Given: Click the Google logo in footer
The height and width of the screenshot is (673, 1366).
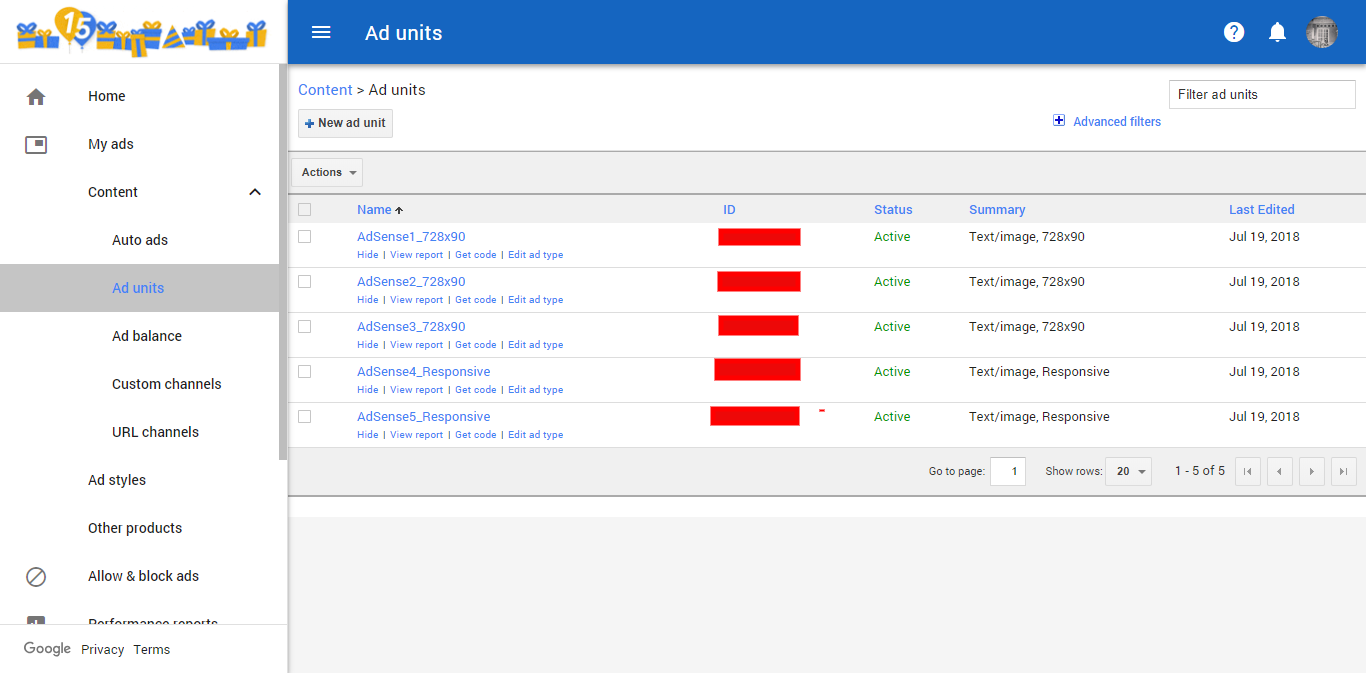Looking at the screenshot, I should [47, 649].
